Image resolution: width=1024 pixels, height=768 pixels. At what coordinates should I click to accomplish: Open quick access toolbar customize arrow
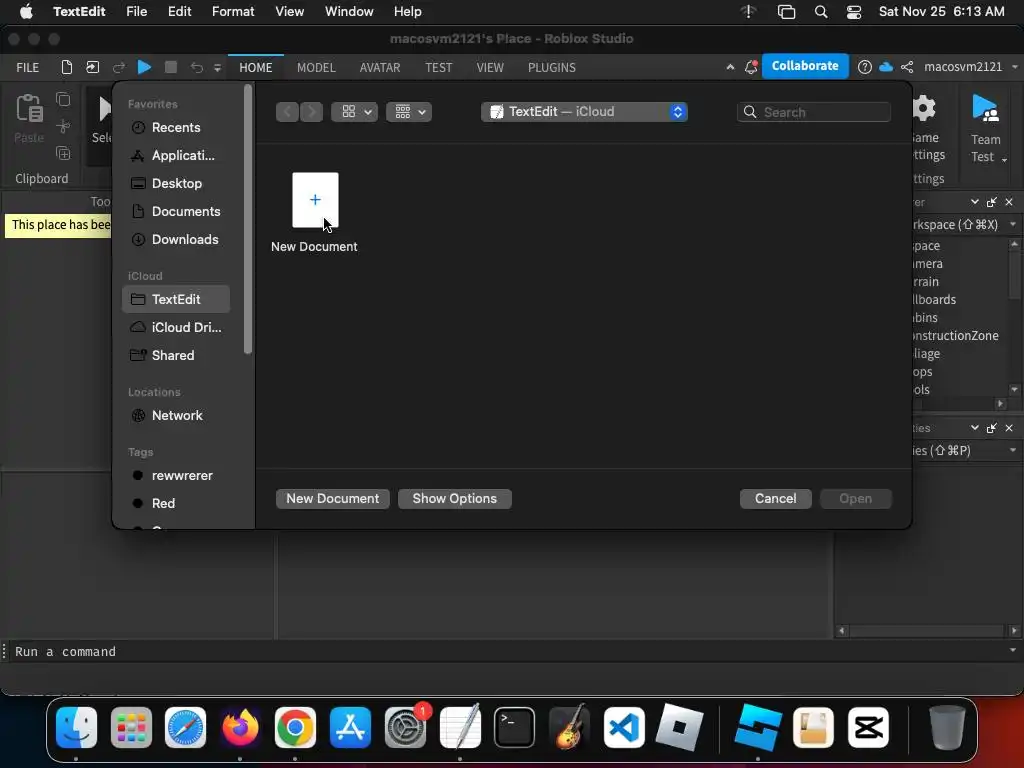pyautogui.click(x=217, y=67)
